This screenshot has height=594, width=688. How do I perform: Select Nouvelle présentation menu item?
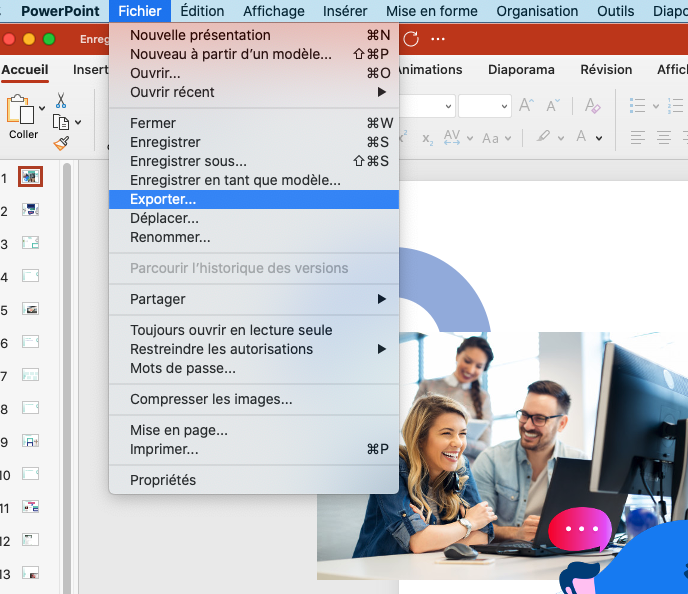coord(254,35)
